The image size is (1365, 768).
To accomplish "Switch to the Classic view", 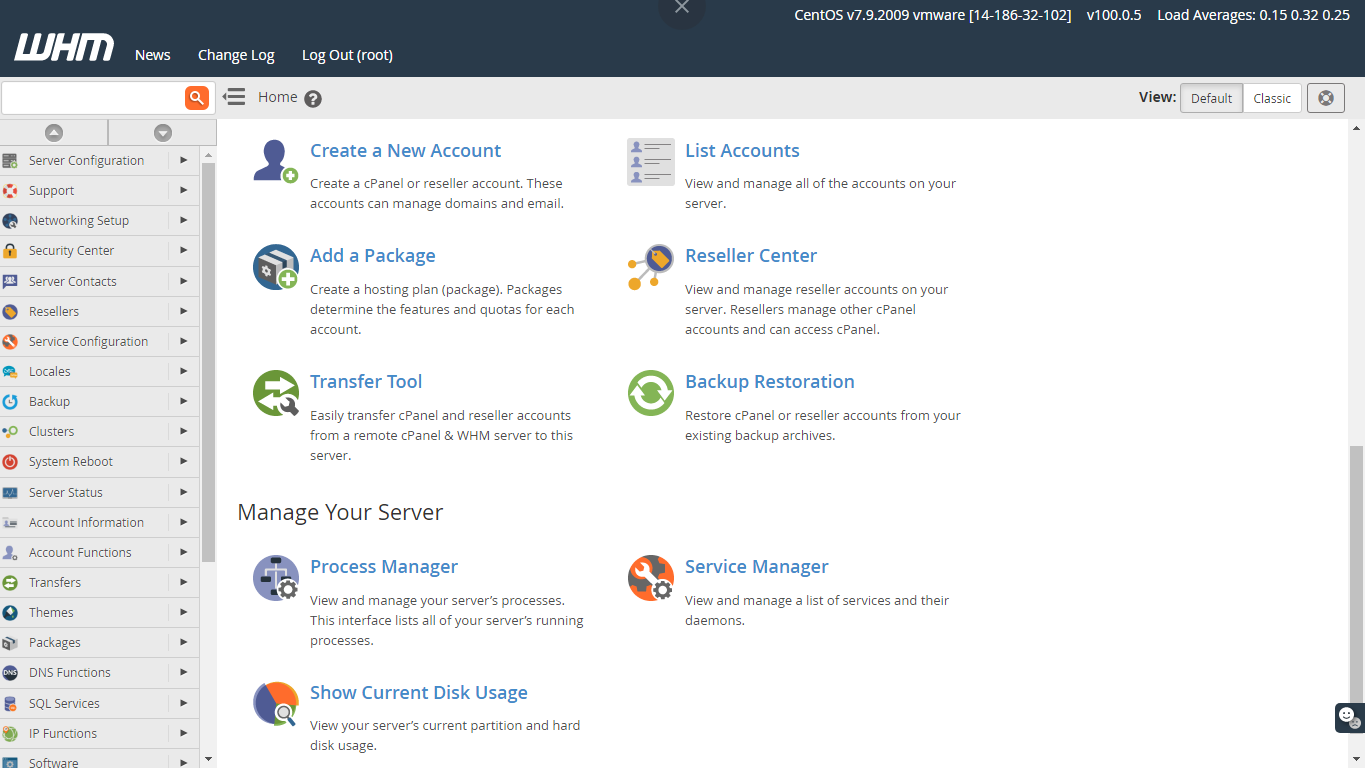I will [x=1272, y=98].
